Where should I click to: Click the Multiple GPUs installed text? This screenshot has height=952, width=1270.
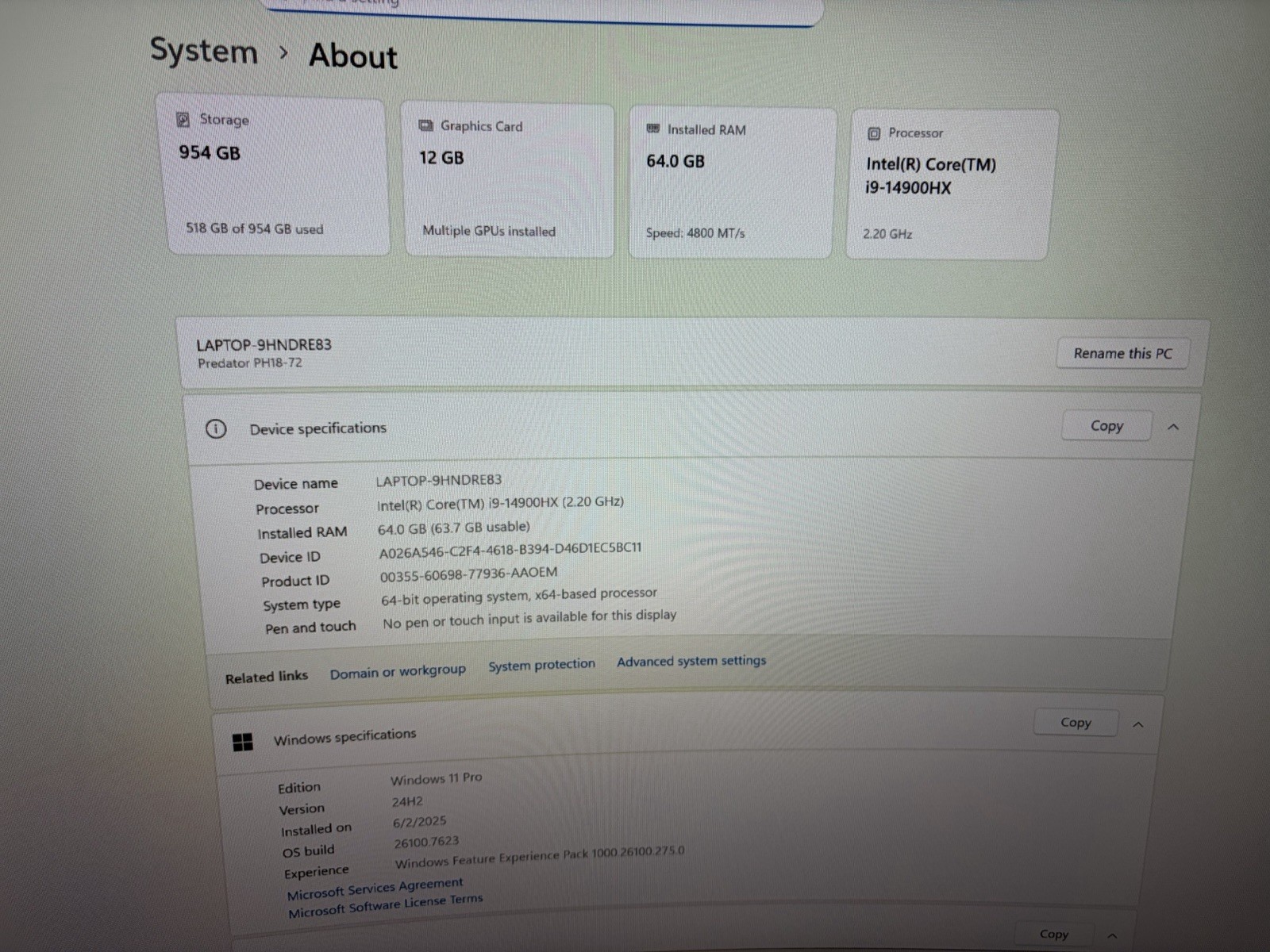(x=489, y=231)
